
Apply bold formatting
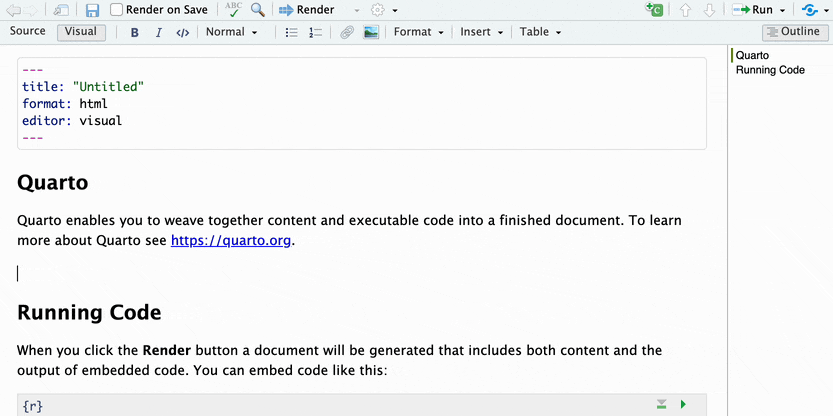(135, 32)
